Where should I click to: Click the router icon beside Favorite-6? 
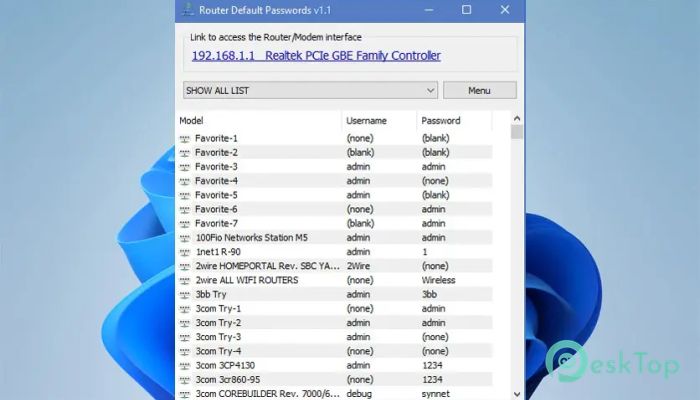tap(184, 210)
